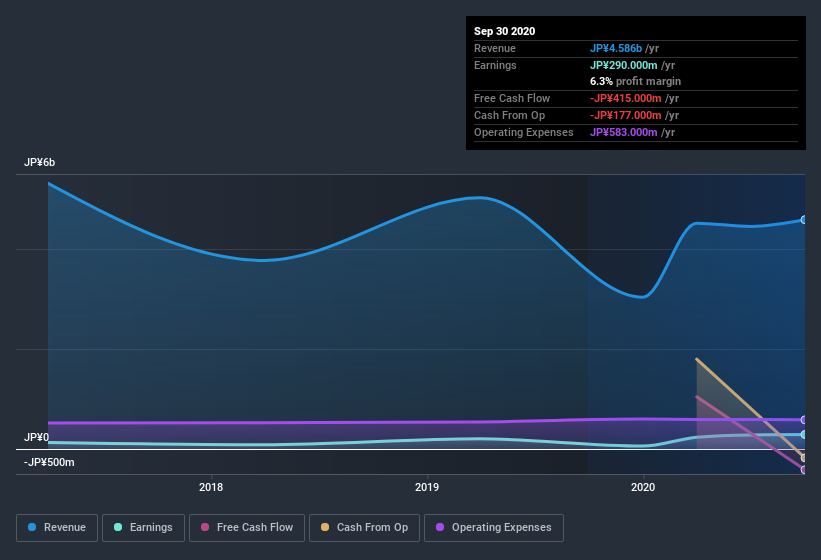The width and height of the screenshot is (821, 560).
Task: Toggle the Free Cash Flow legend button
Action: coord(247,528)
